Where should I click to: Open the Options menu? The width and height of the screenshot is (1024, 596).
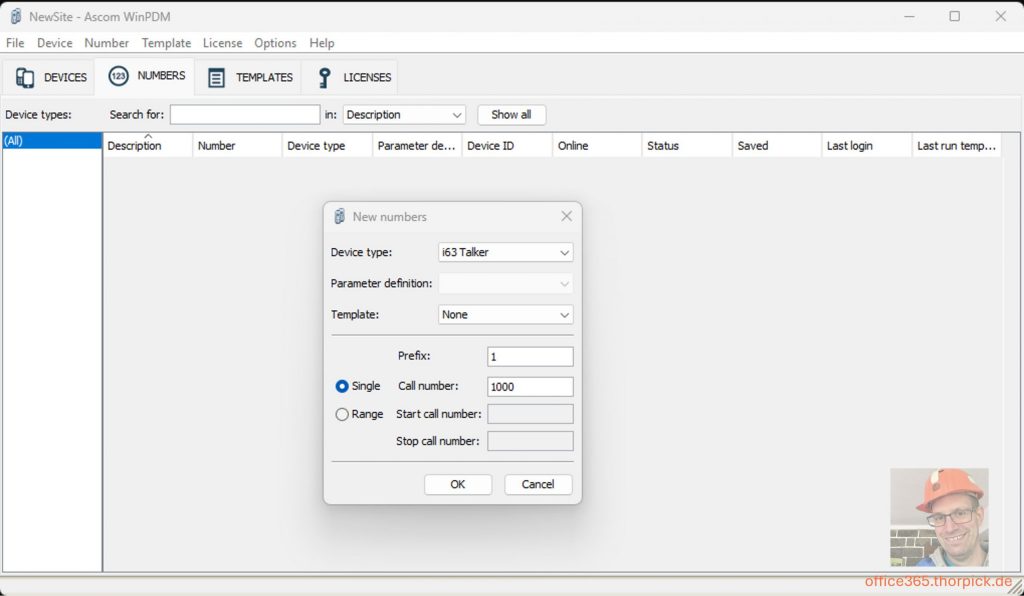click(275, 43)
